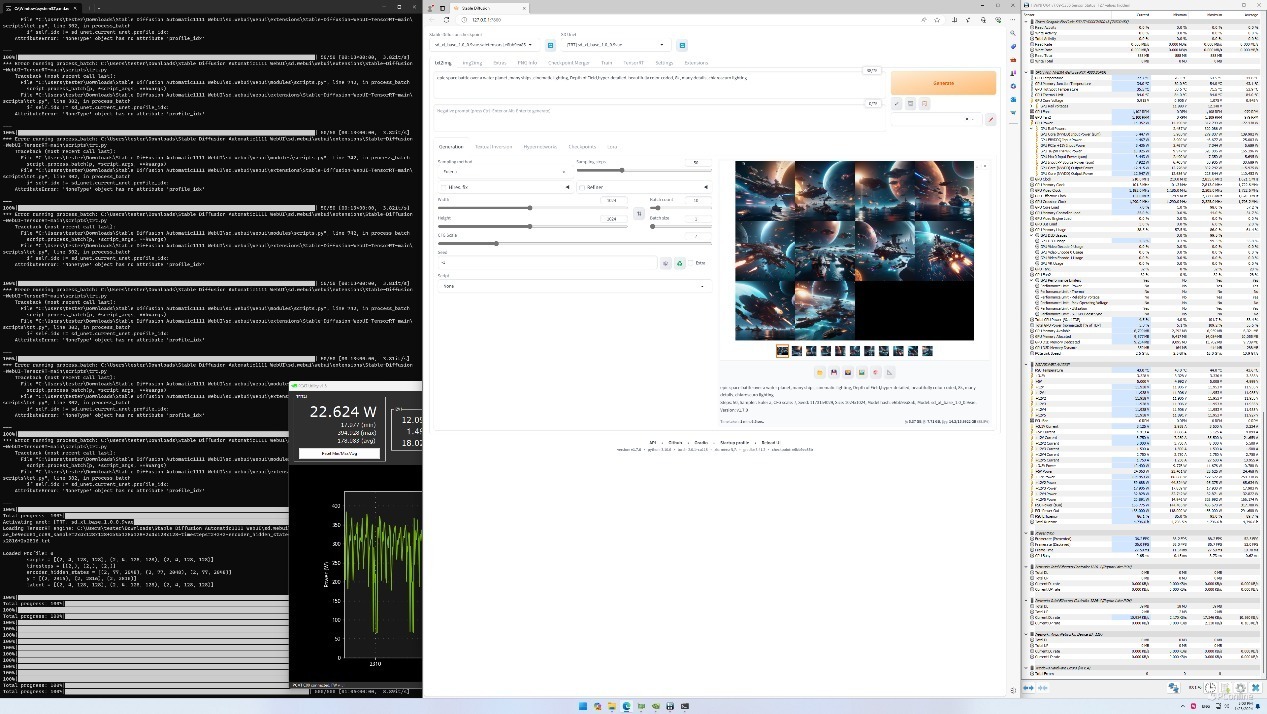Viewport: 1267px width, 714px height.
Task: Switch to the img2img tab
Action: [471, 63]
